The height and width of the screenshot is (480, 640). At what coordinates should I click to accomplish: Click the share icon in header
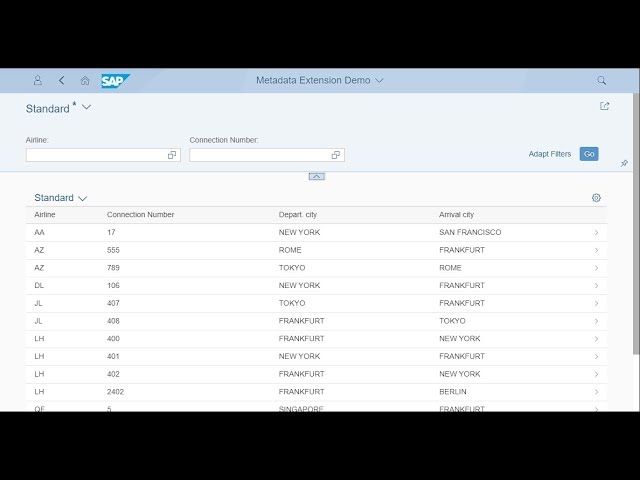(604, 106)
